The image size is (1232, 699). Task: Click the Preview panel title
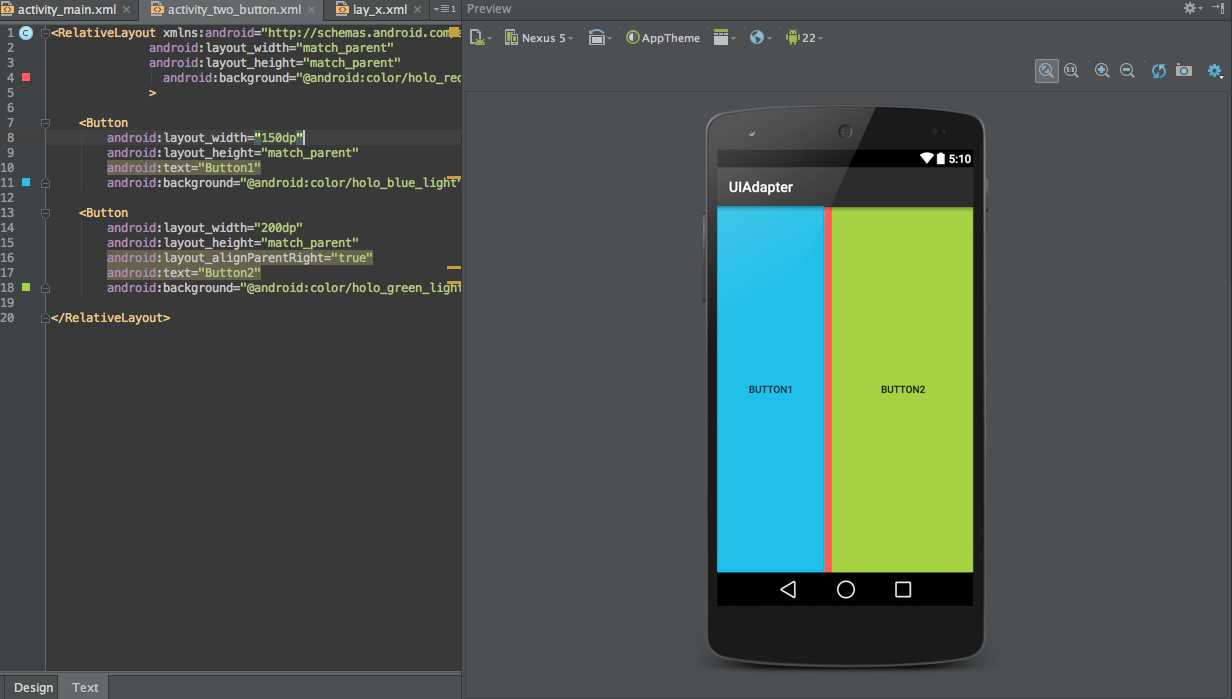click(x=489, y=8)
